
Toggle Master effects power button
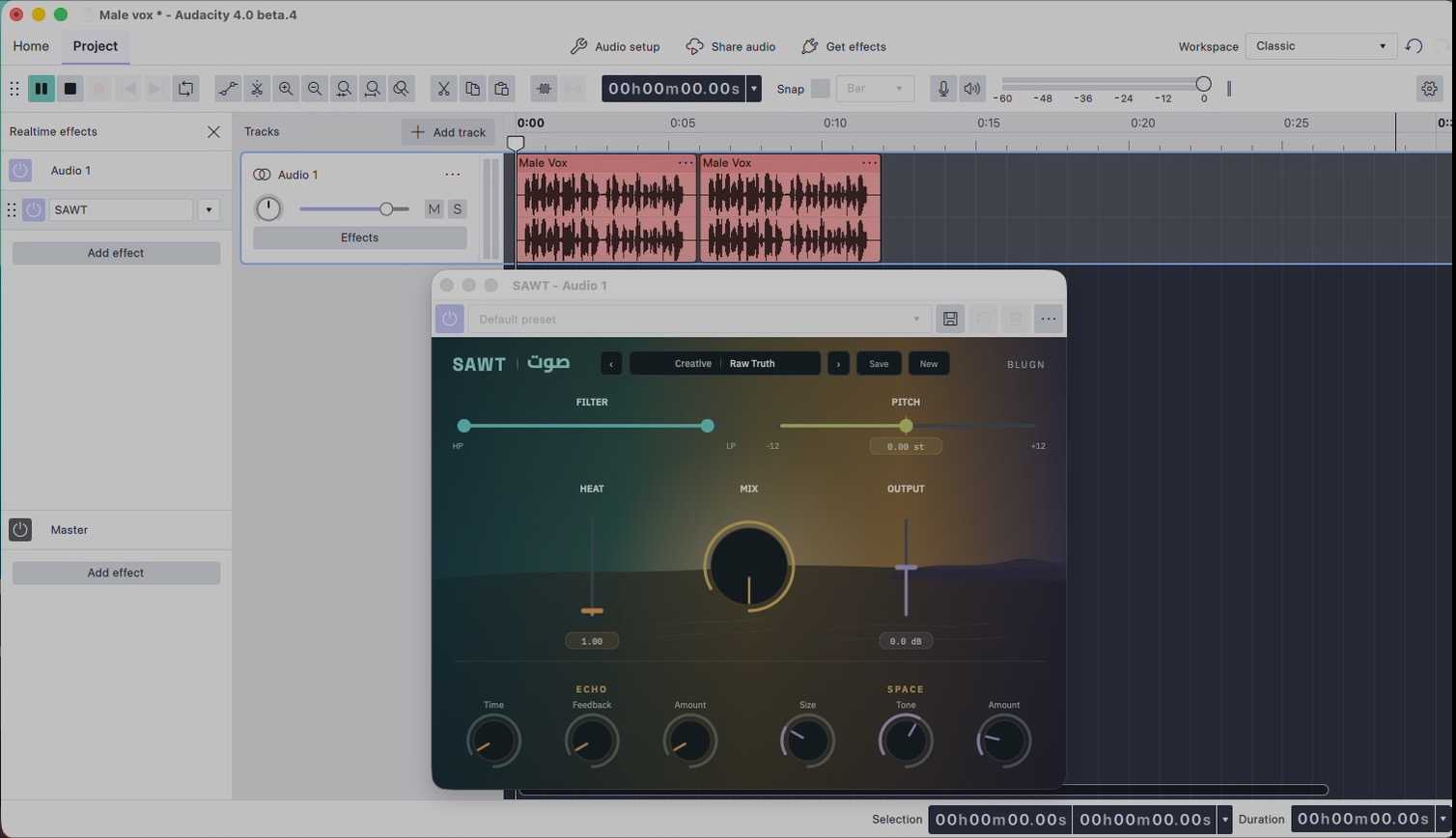pyautogui.click(x=20, y=530)
